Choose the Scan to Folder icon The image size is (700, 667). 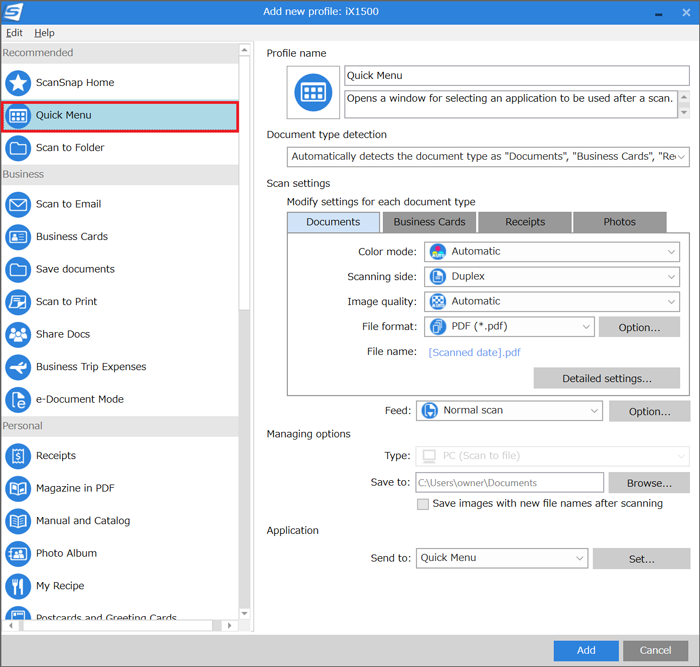[18, 148]
